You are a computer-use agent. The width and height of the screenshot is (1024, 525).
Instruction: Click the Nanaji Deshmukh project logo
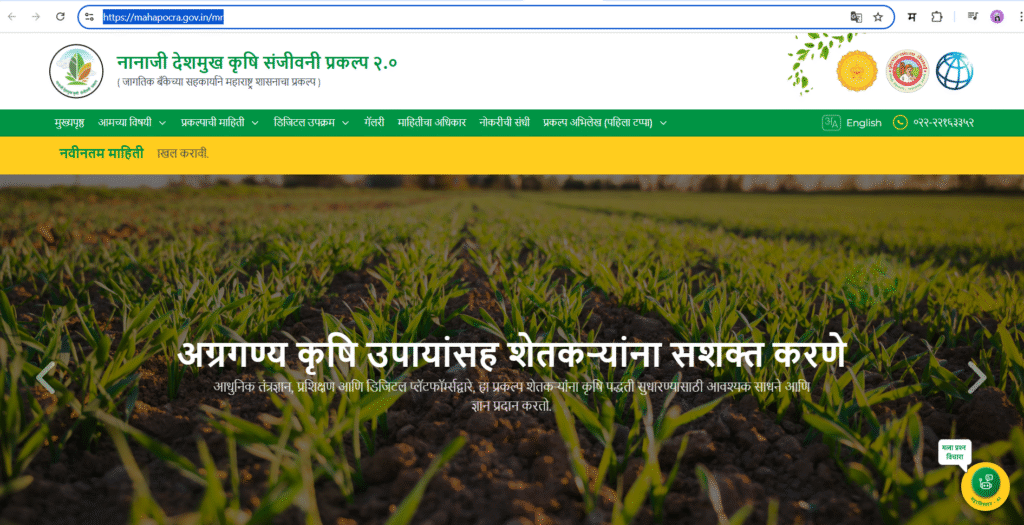[76, 71]
